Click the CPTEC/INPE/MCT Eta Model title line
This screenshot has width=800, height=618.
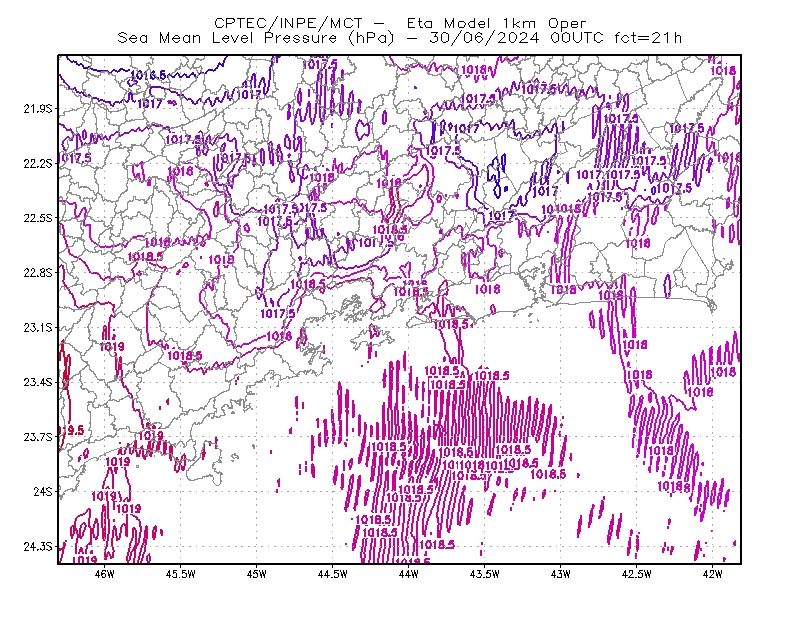[400, 23]
